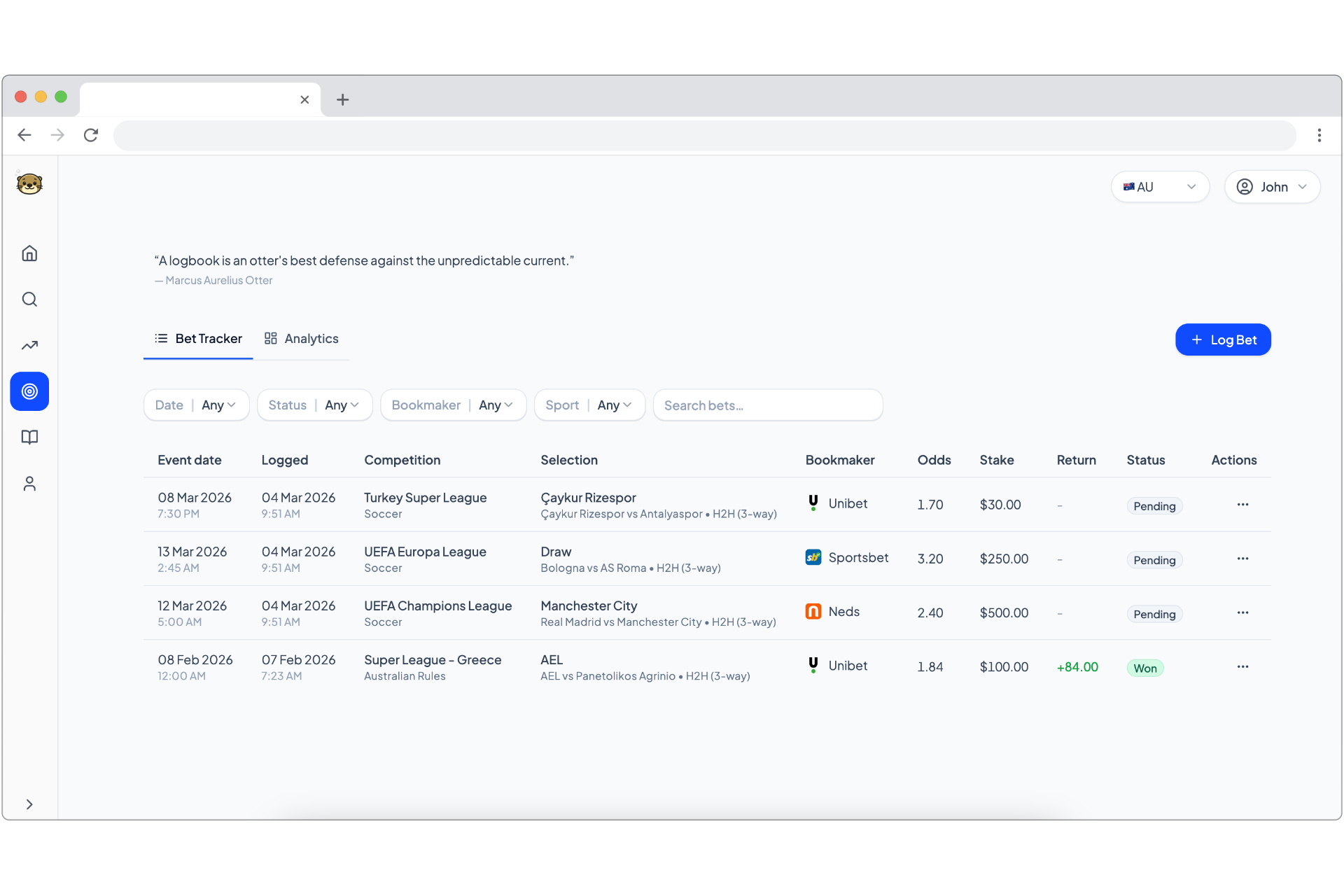Screen dimensions: 1344x896
Task: Click the profile person icon in sidebar
Action: coord(29,484)
